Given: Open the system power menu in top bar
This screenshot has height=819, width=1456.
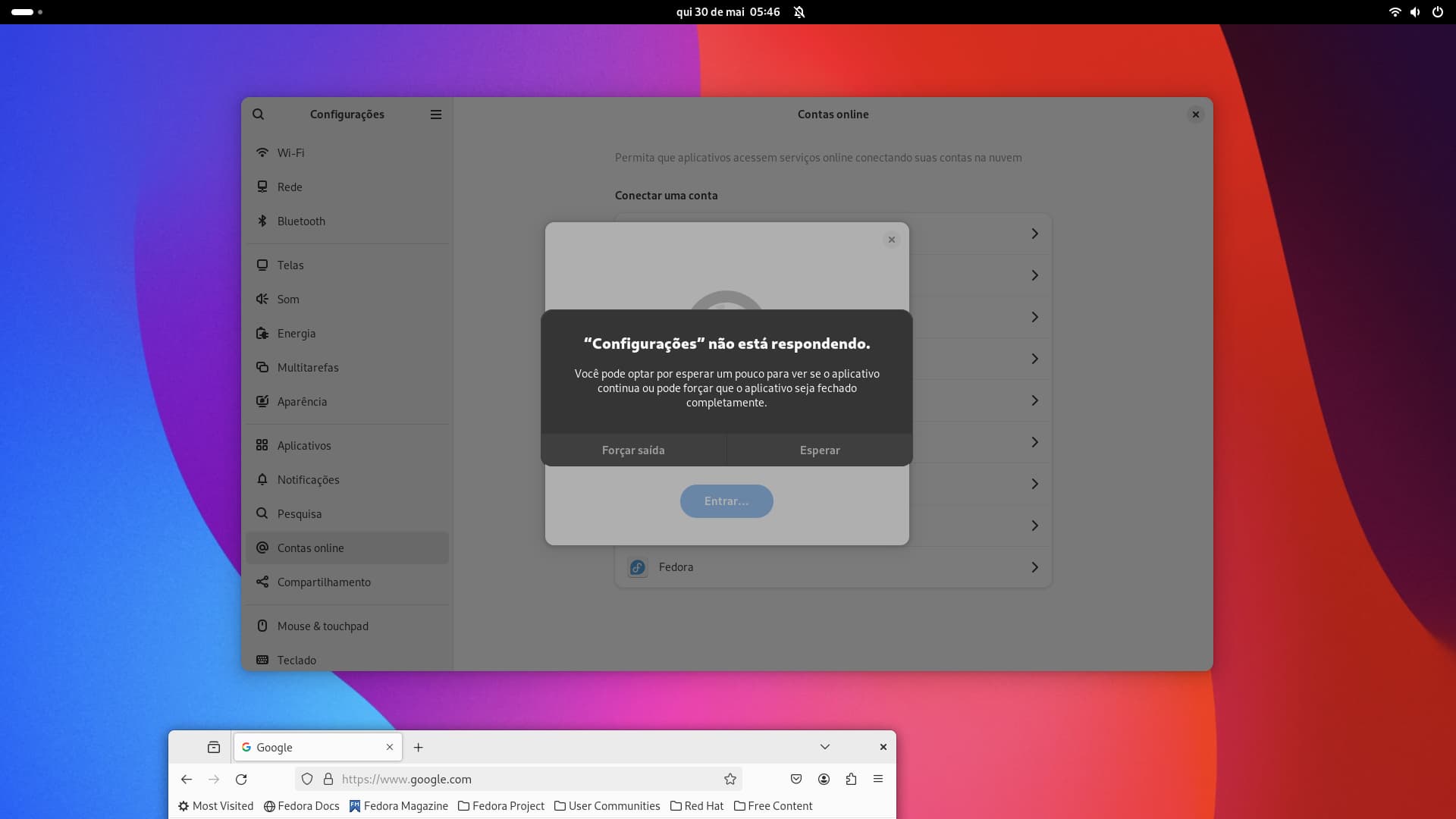Looking at the screenshot, I should point(1437,12).
